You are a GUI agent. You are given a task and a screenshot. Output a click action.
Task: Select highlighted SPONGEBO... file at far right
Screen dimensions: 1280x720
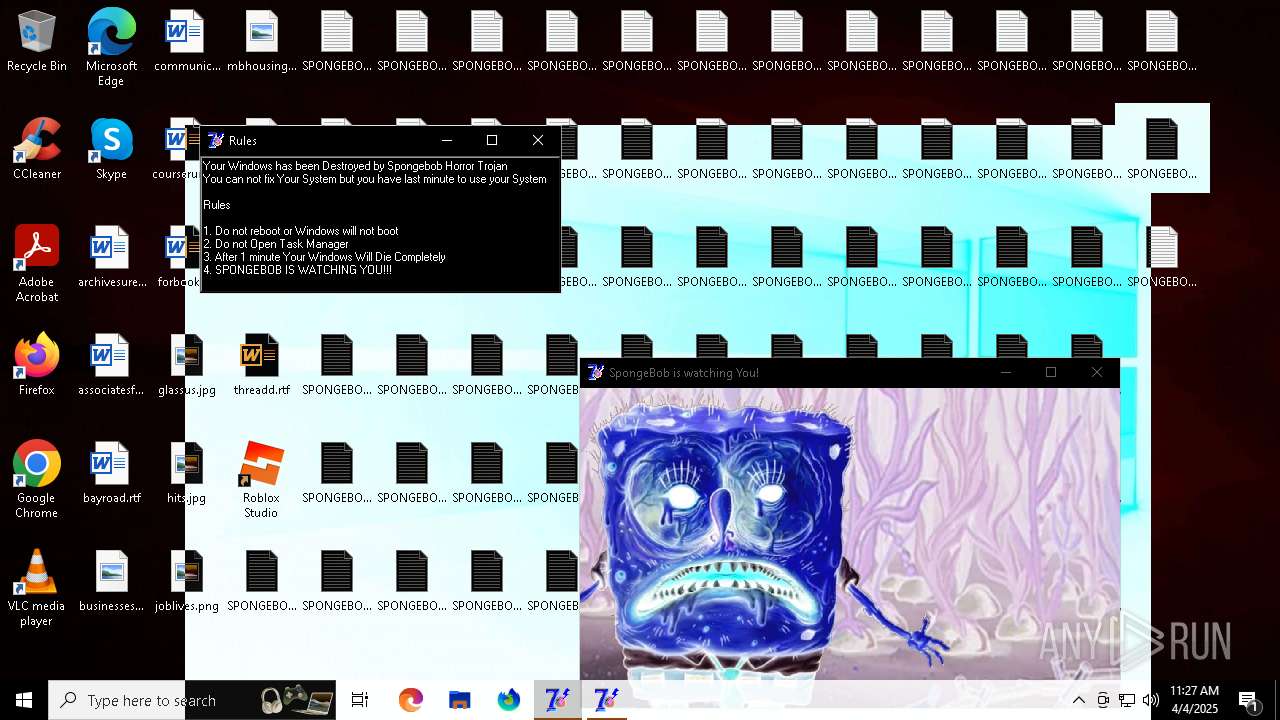coord(1162,148)
